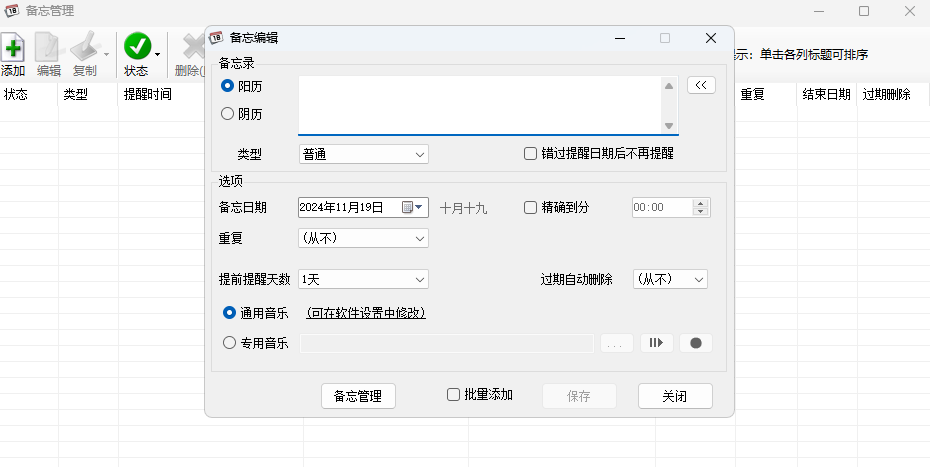Select the 阴历 radio button
This screenshot has height=468, width=930.
[x=228, y=114]
